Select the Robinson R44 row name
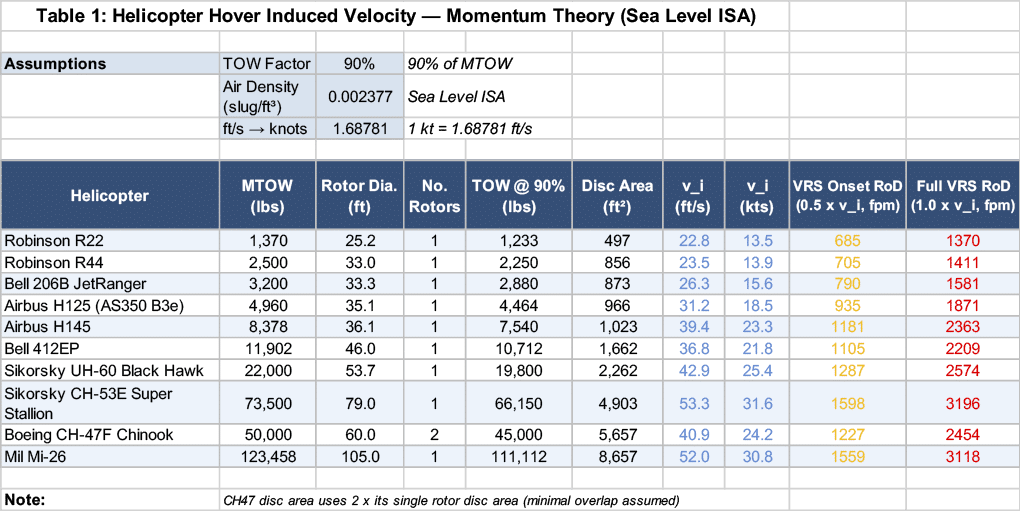 click(x=111, y=262)
